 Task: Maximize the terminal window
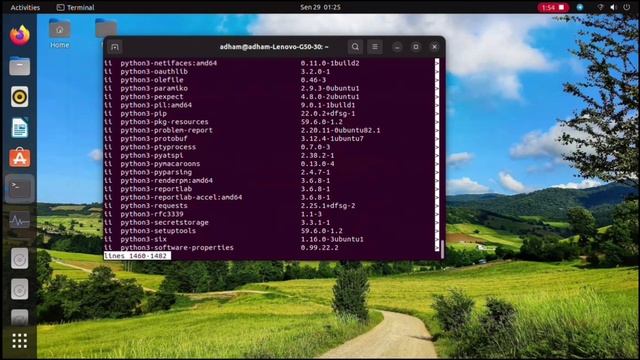pos(416,47)
